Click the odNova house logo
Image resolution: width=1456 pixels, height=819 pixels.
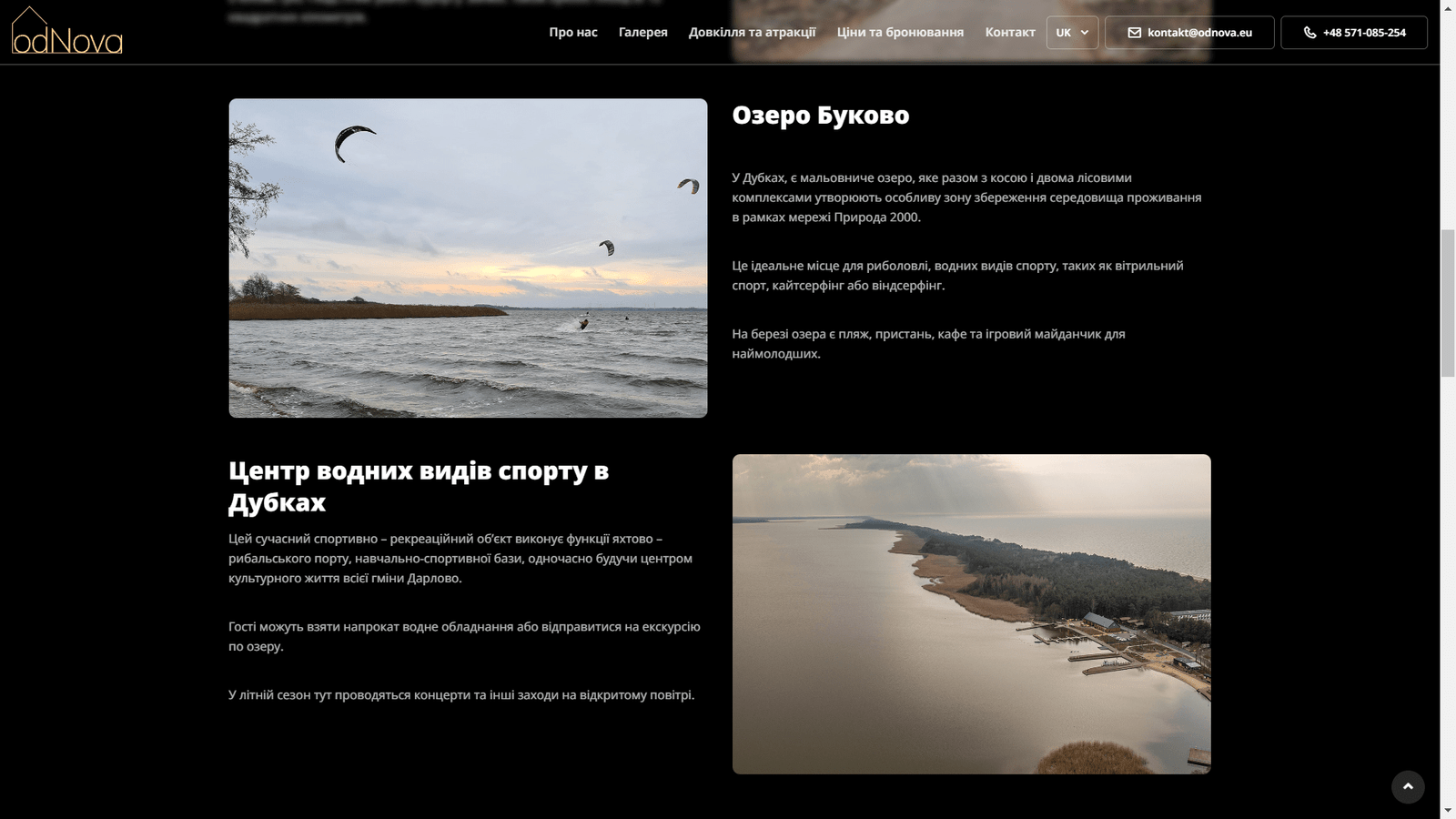(x=66, y=31)
